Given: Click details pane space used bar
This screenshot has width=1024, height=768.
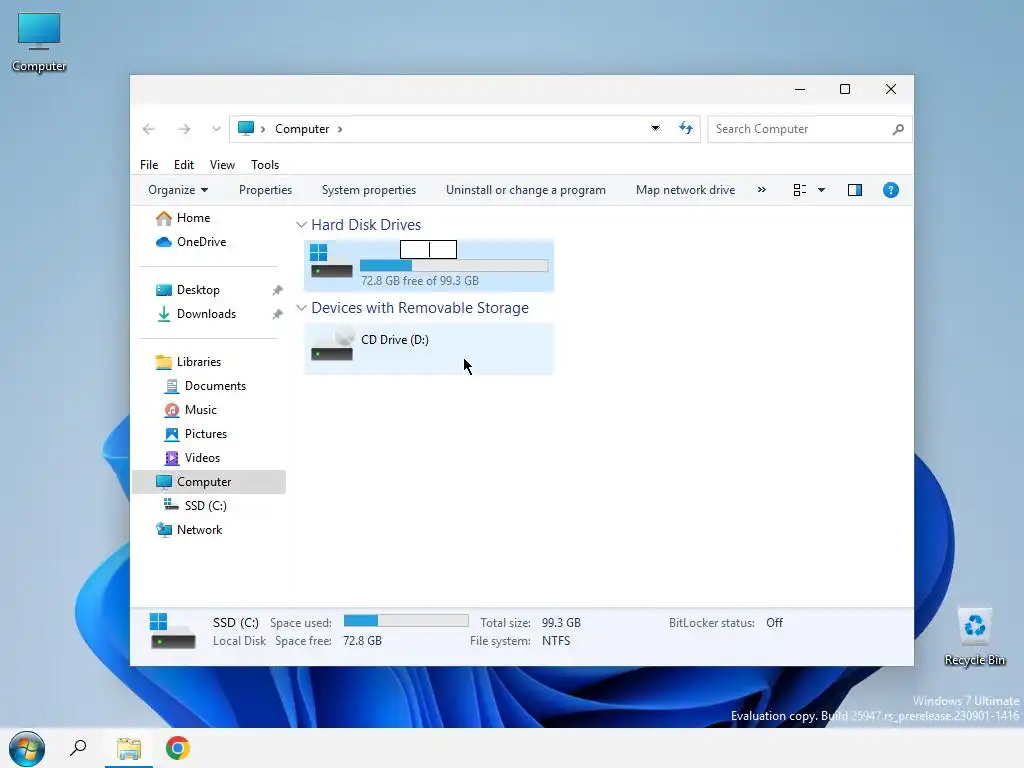Looking at the screenshot, I should coord(406,620).
